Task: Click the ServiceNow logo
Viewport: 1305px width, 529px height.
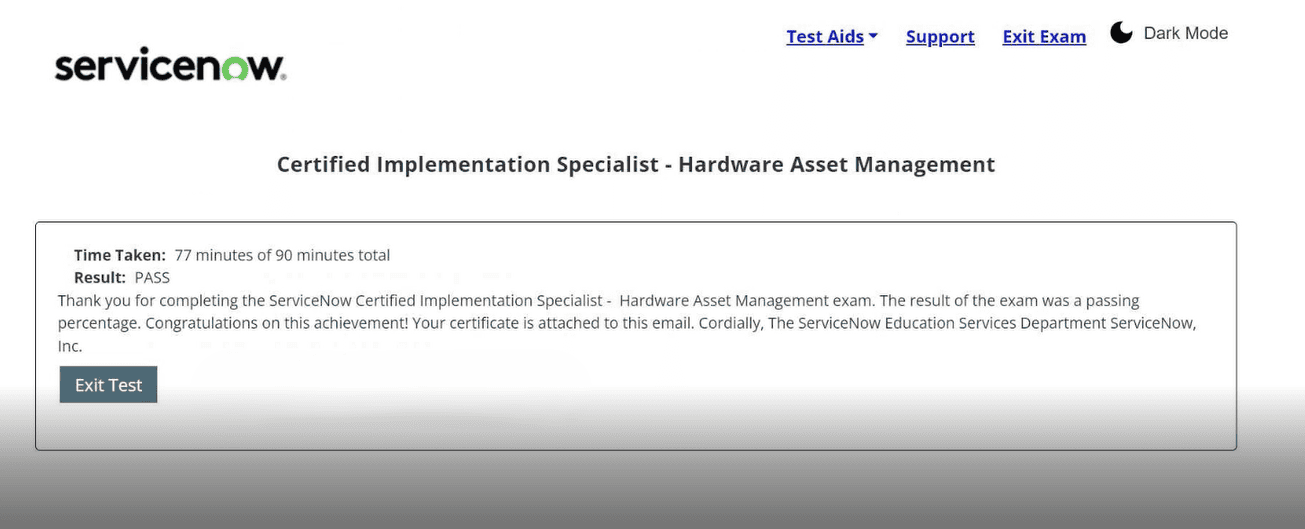Action: click(x=170, y=65)
